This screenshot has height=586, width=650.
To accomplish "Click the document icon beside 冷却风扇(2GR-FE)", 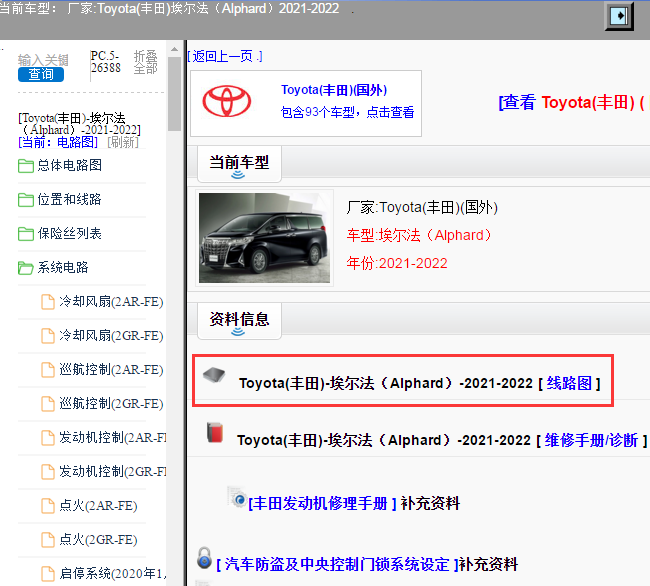I will [48, 336].
